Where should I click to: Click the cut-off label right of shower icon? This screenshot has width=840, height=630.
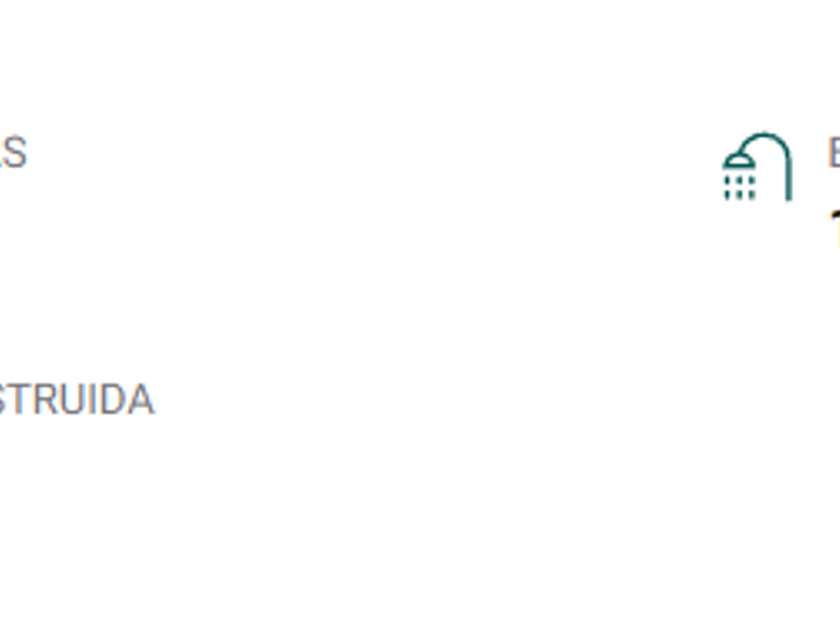833,153
